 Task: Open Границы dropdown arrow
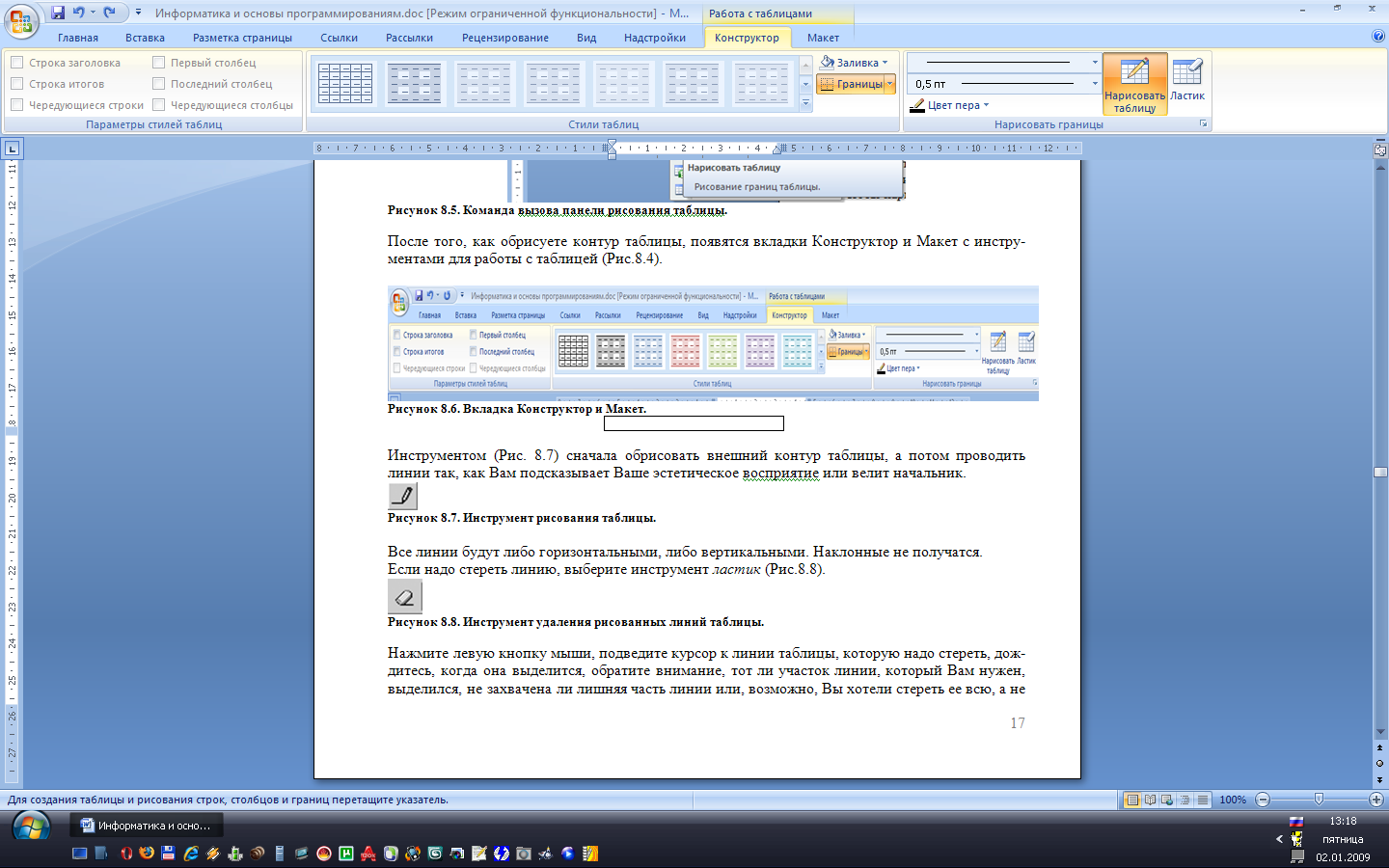(x=890, y=84)
